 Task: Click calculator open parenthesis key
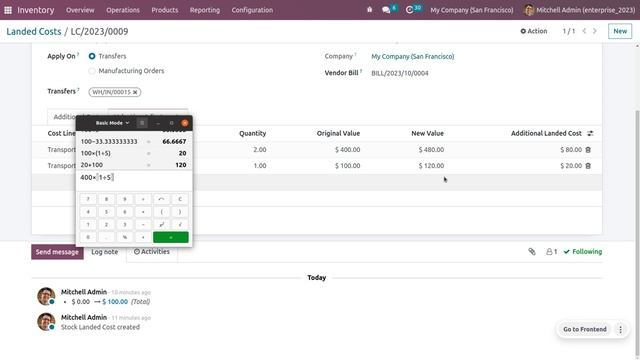click(161, 212)
